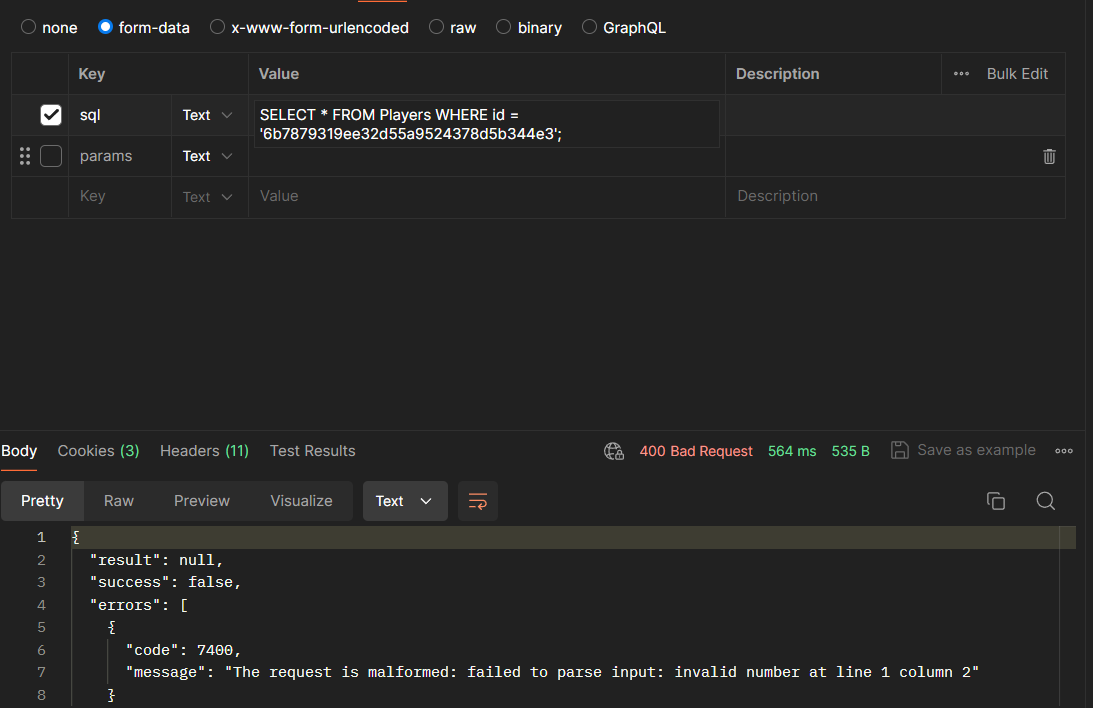Image resolution: width=1093 pixels, height=708 pixels.
Task: Switch to Visualize response view
Action: pos(301,501)
